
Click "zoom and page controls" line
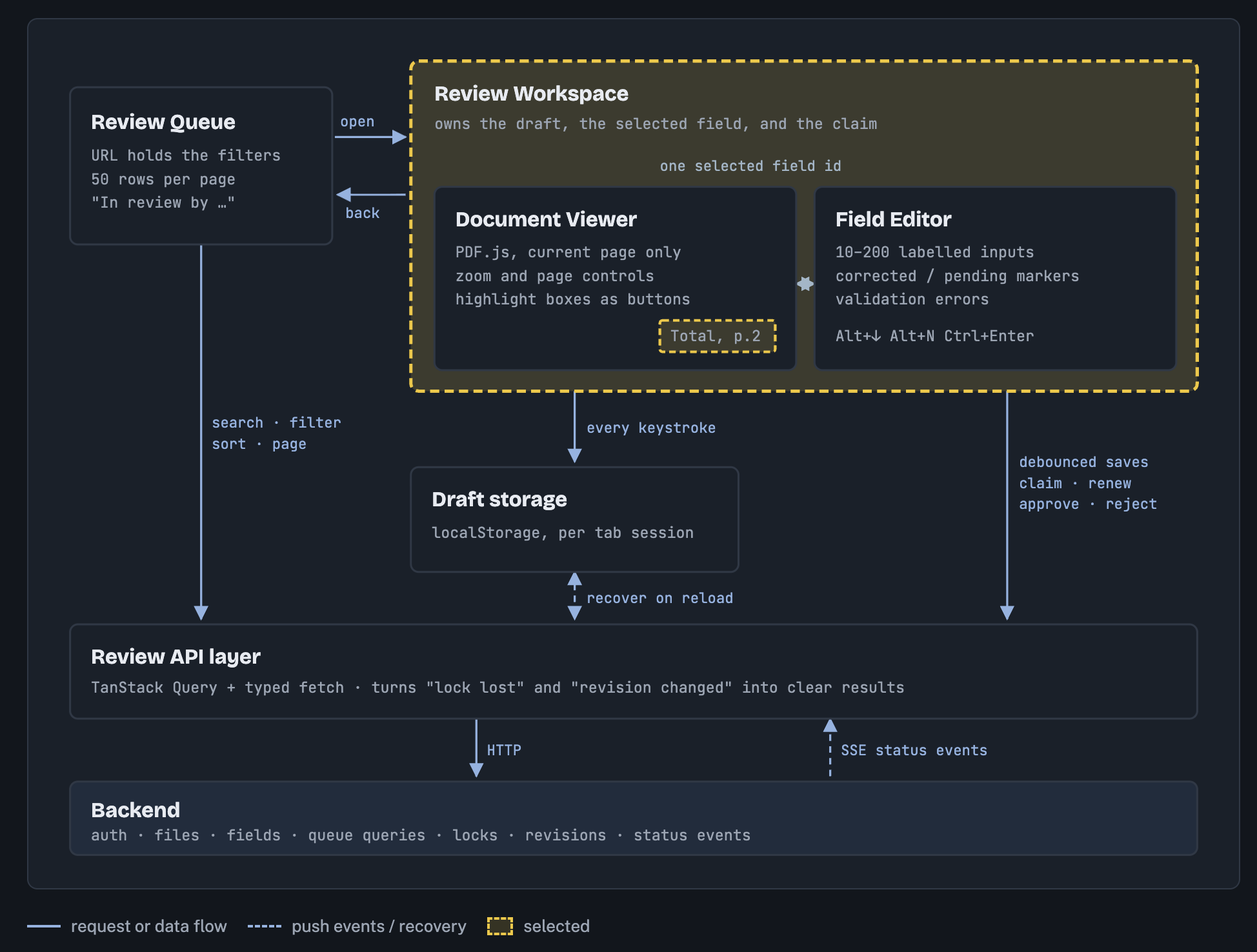click(x=555, y=276)
